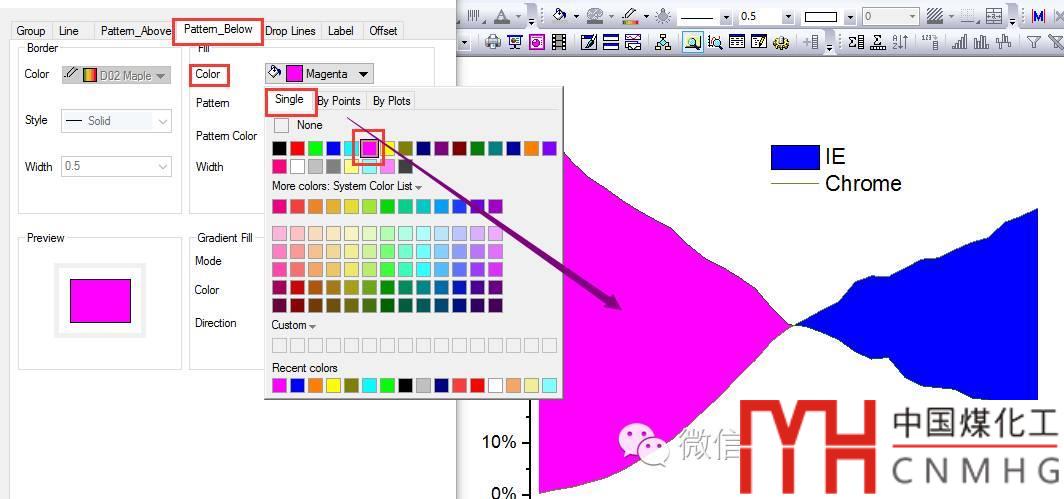Select the By Plots tab
Viewport: 1064px width, 499px height.
coord(392,101)
